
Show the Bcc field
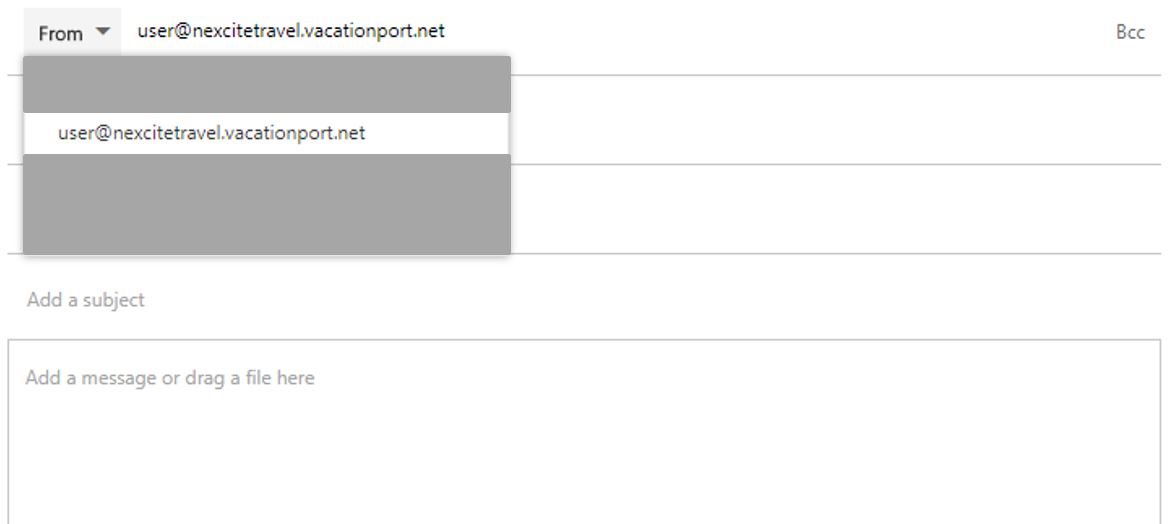click(x=1130, y=32)
